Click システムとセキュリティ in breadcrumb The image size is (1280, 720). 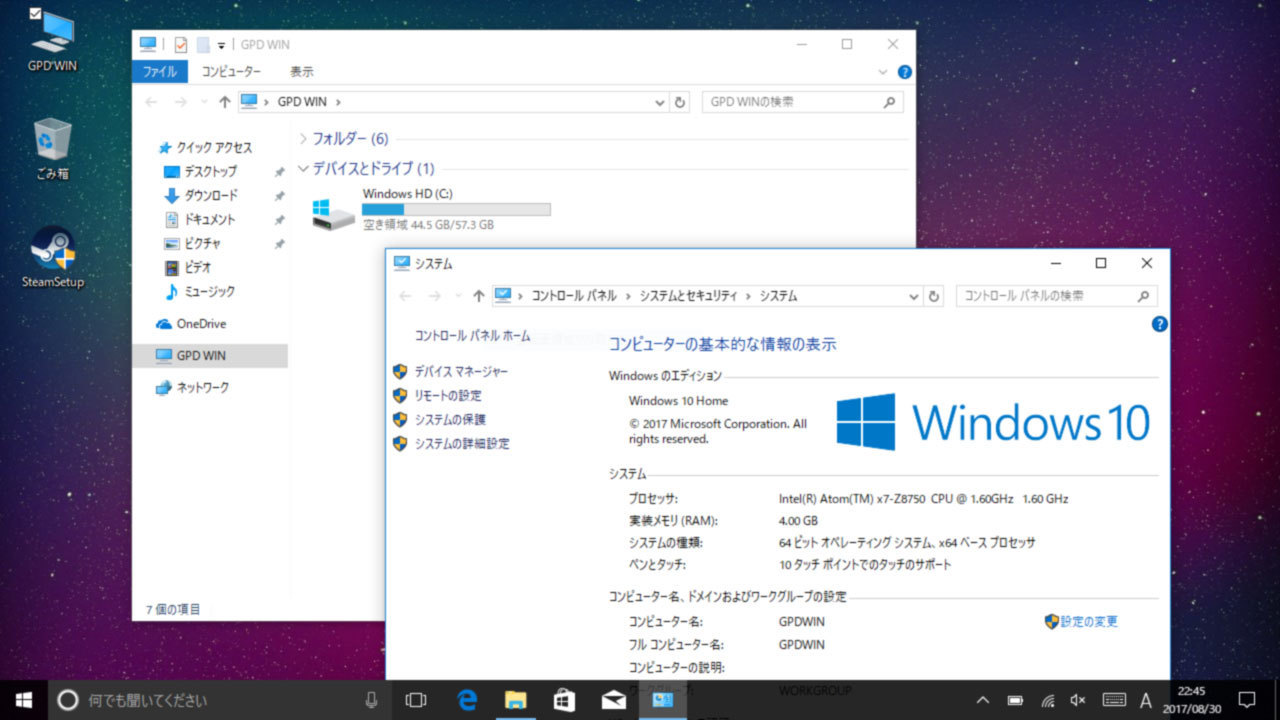click(x=688, y=296)
